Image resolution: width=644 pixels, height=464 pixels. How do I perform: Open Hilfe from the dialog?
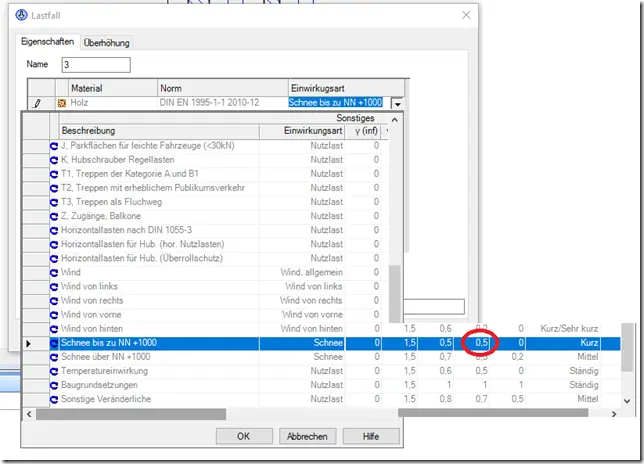(x=371, y=436)
